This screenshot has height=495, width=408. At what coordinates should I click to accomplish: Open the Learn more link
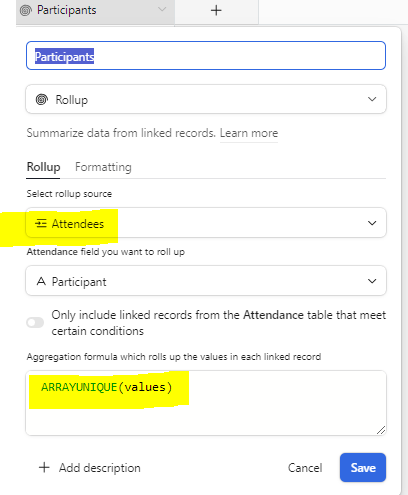point(249,133)
